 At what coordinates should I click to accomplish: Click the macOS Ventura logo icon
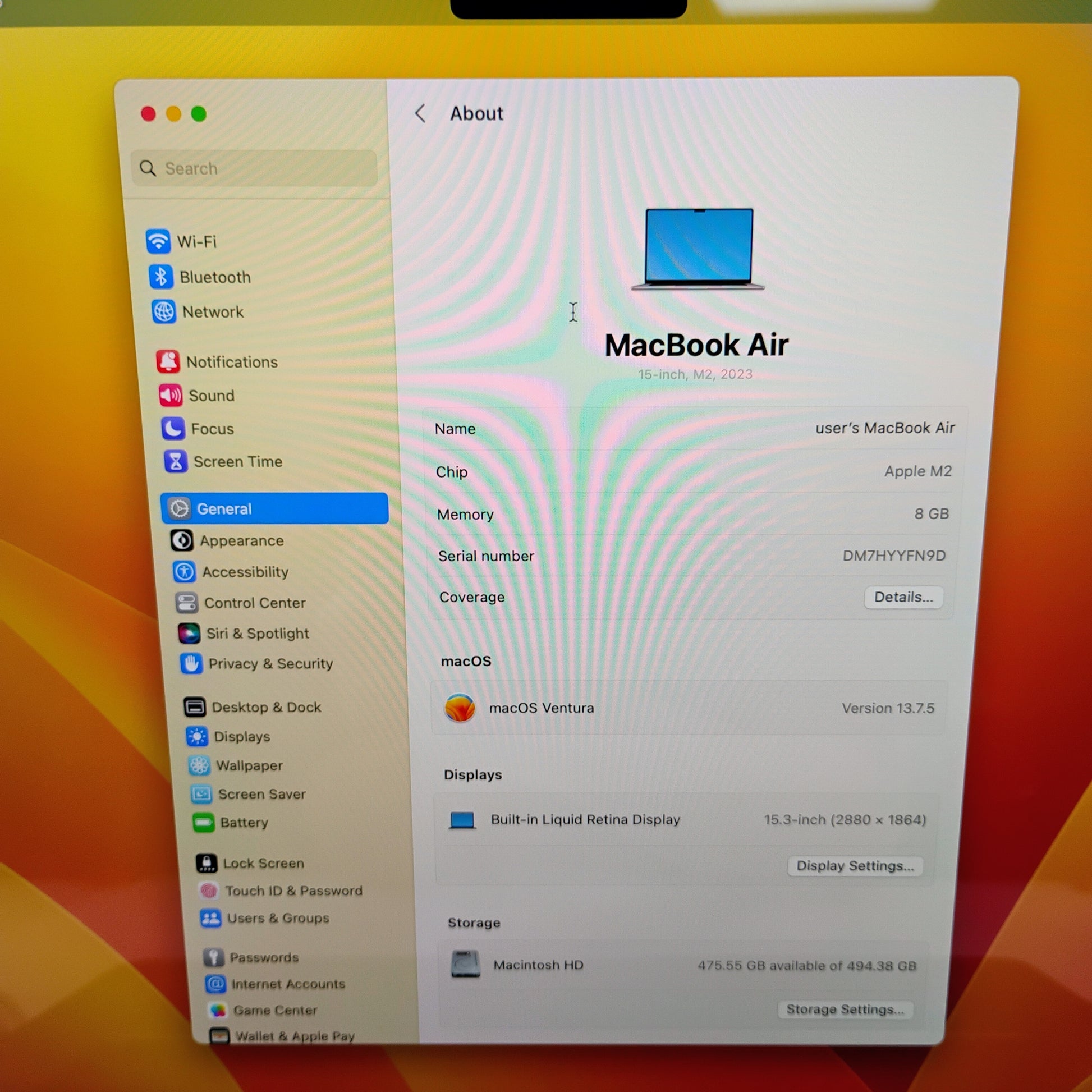460,708
